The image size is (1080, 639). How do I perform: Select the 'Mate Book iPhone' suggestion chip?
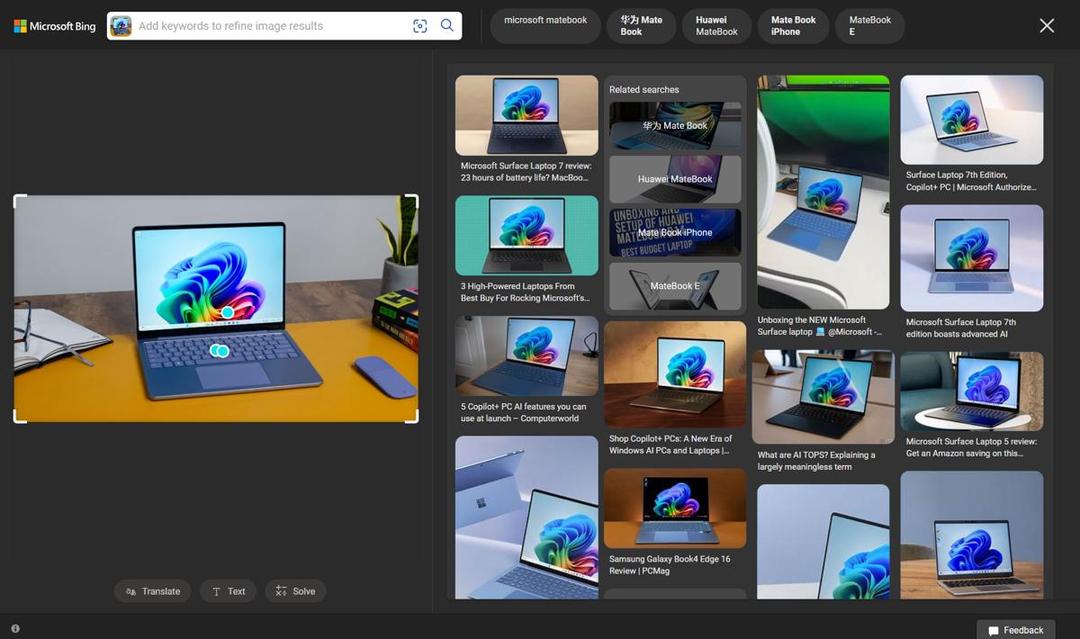pos(793,26)
